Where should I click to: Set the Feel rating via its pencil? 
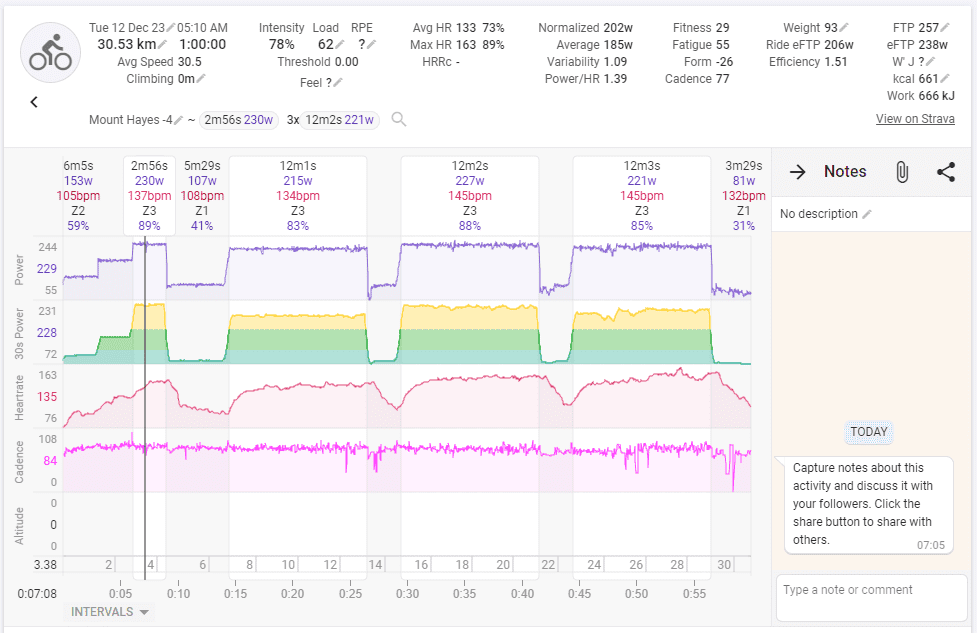coord(337,83)
